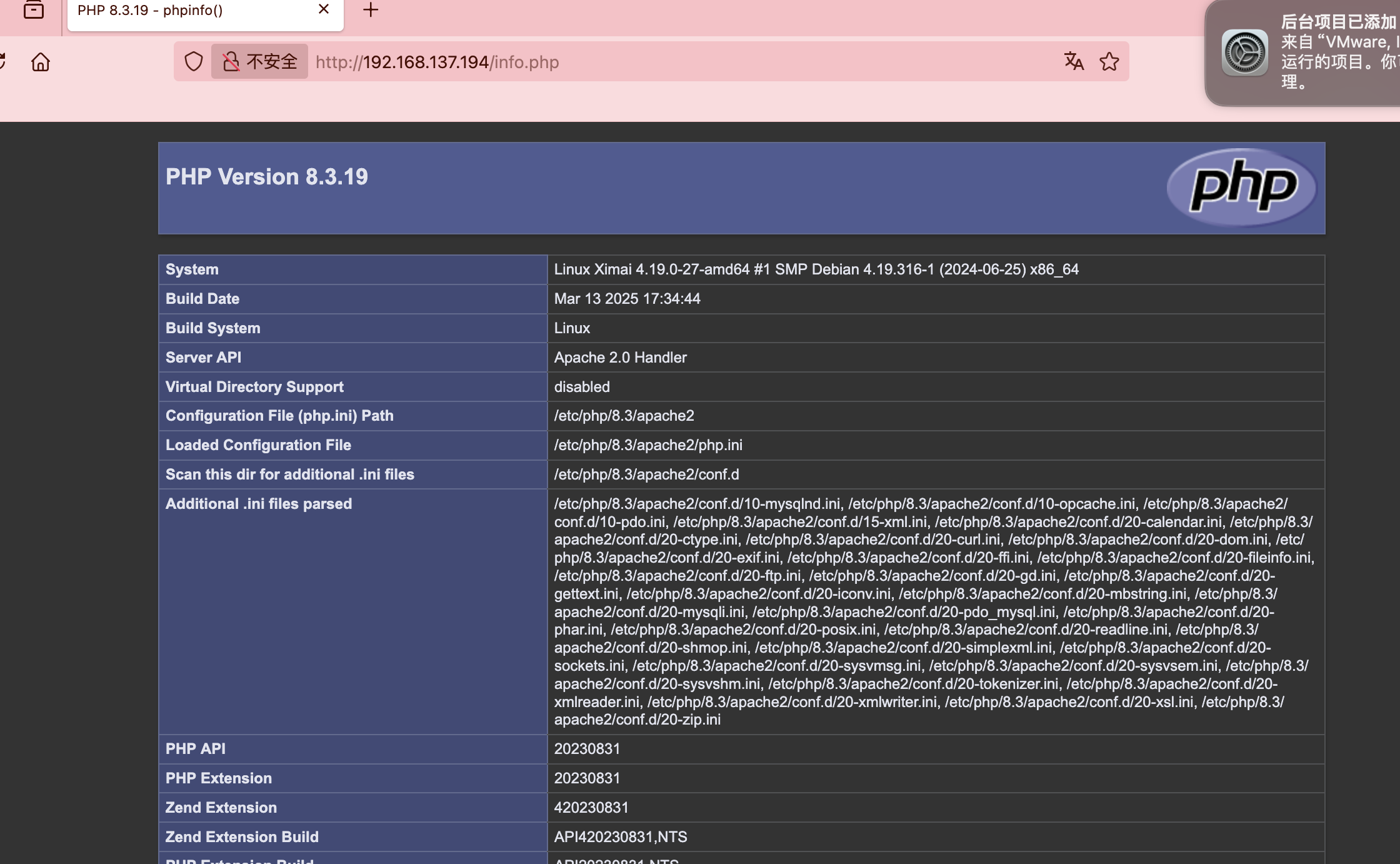Click the Virtual Directory Support label
Viewport: 1400px width, 864px height.
(x=254, y=387)
